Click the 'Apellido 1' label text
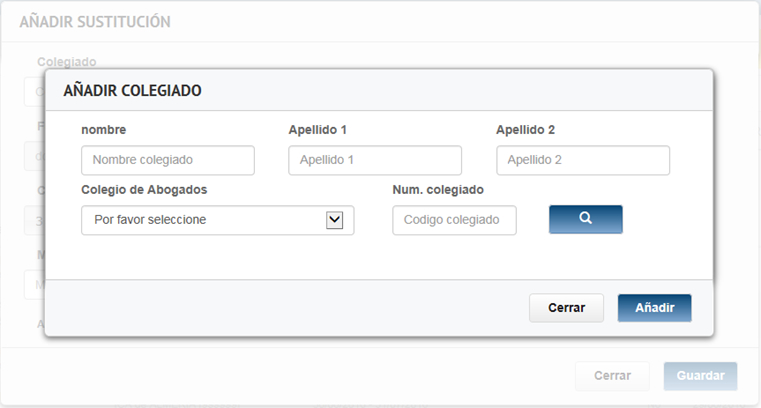 click(318, 130)
